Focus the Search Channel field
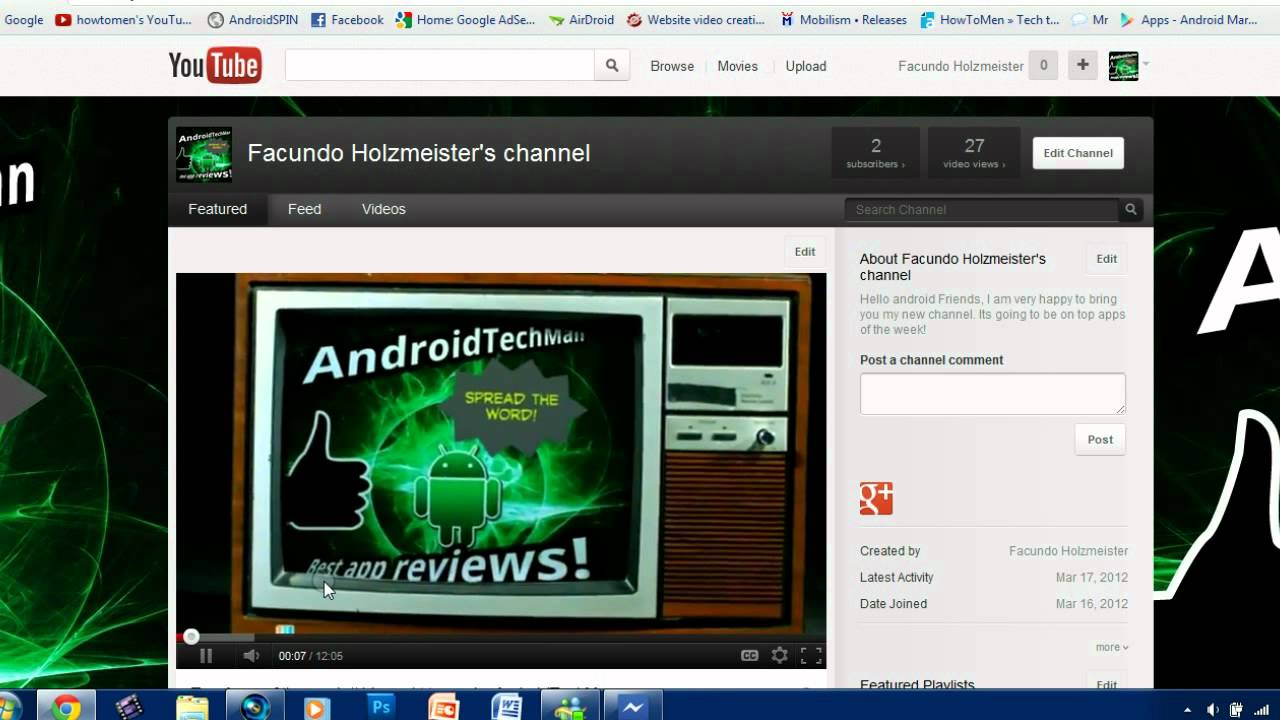Image resolution: width=1280 pixels, height=720 pixels. click(983, 209)
